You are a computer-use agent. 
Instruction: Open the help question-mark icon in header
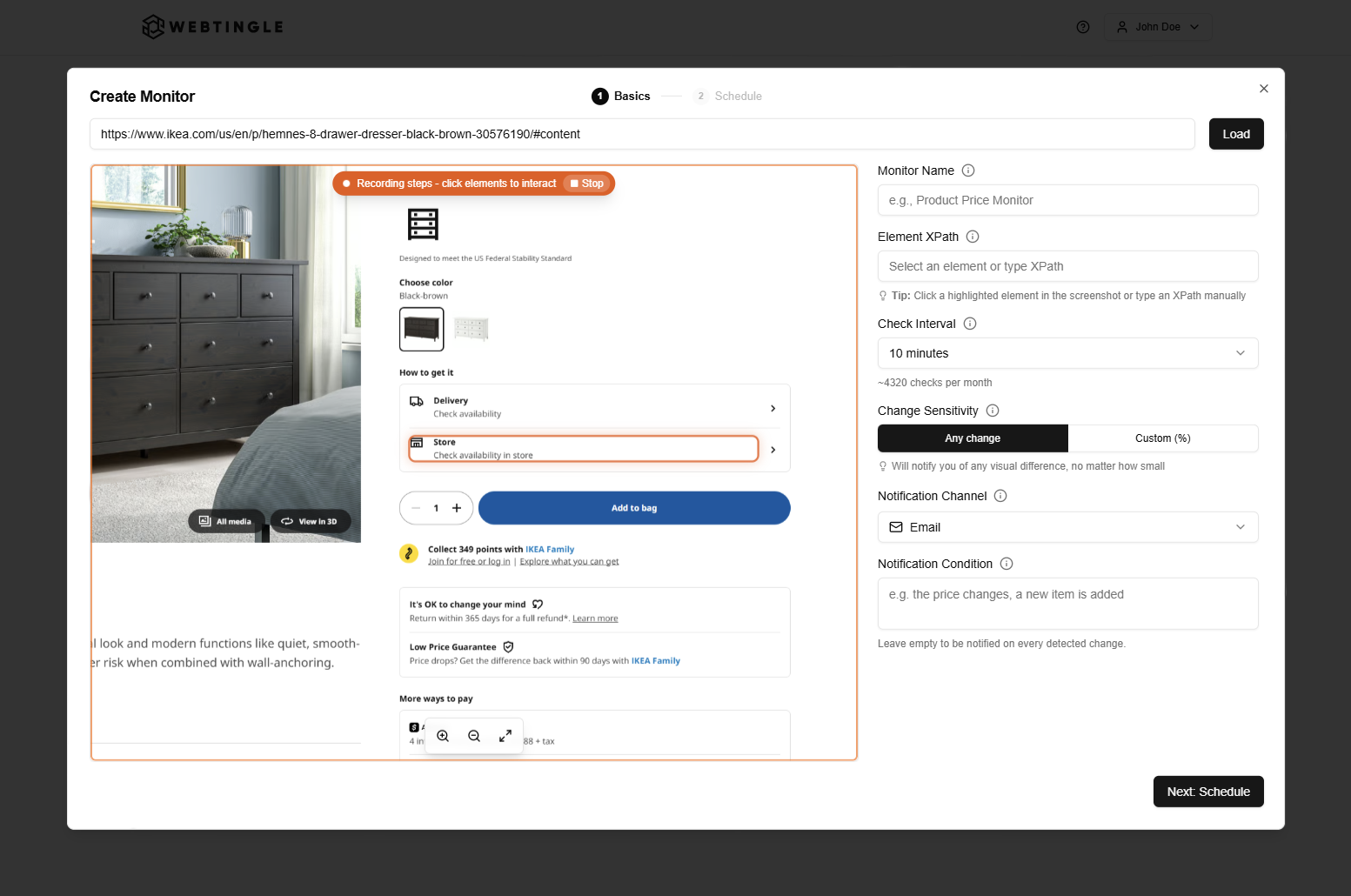pyautogui.click(x=1083, y=27)
